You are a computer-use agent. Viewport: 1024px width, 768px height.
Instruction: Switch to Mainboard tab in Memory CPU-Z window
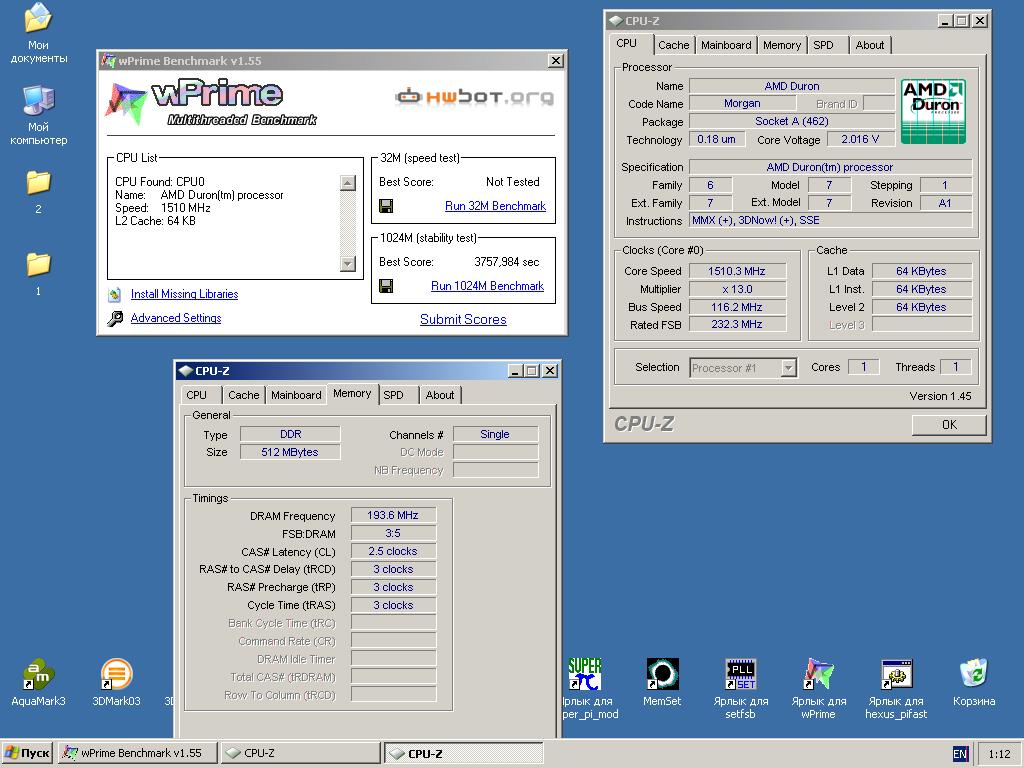(296, 395)
